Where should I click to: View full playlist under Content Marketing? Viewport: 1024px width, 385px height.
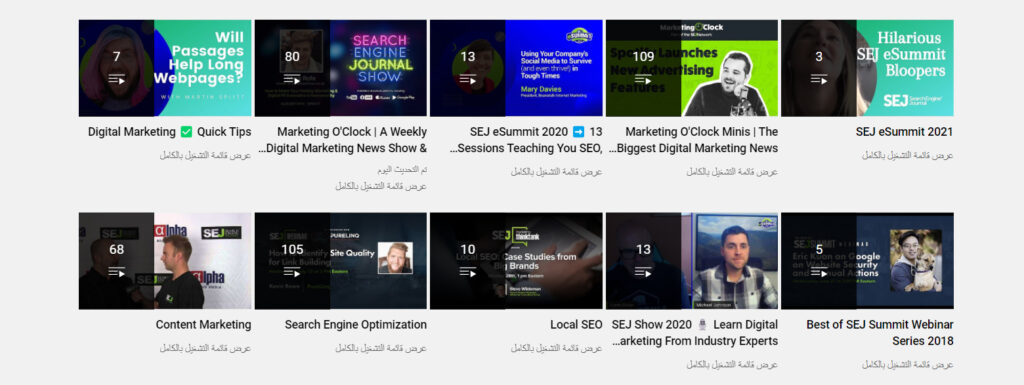tap(206, 348)
